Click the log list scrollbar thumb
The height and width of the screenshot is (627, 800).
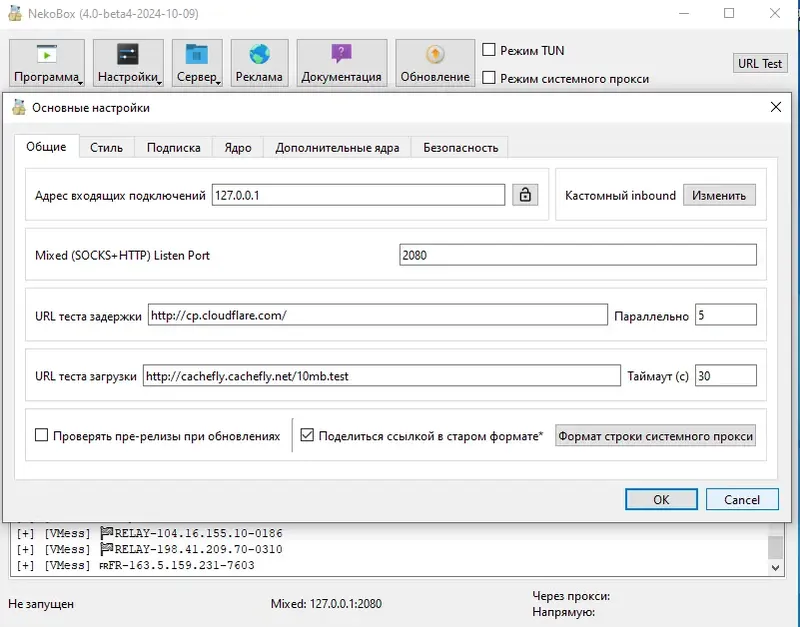pyautogui.click(x=776, y=547)
